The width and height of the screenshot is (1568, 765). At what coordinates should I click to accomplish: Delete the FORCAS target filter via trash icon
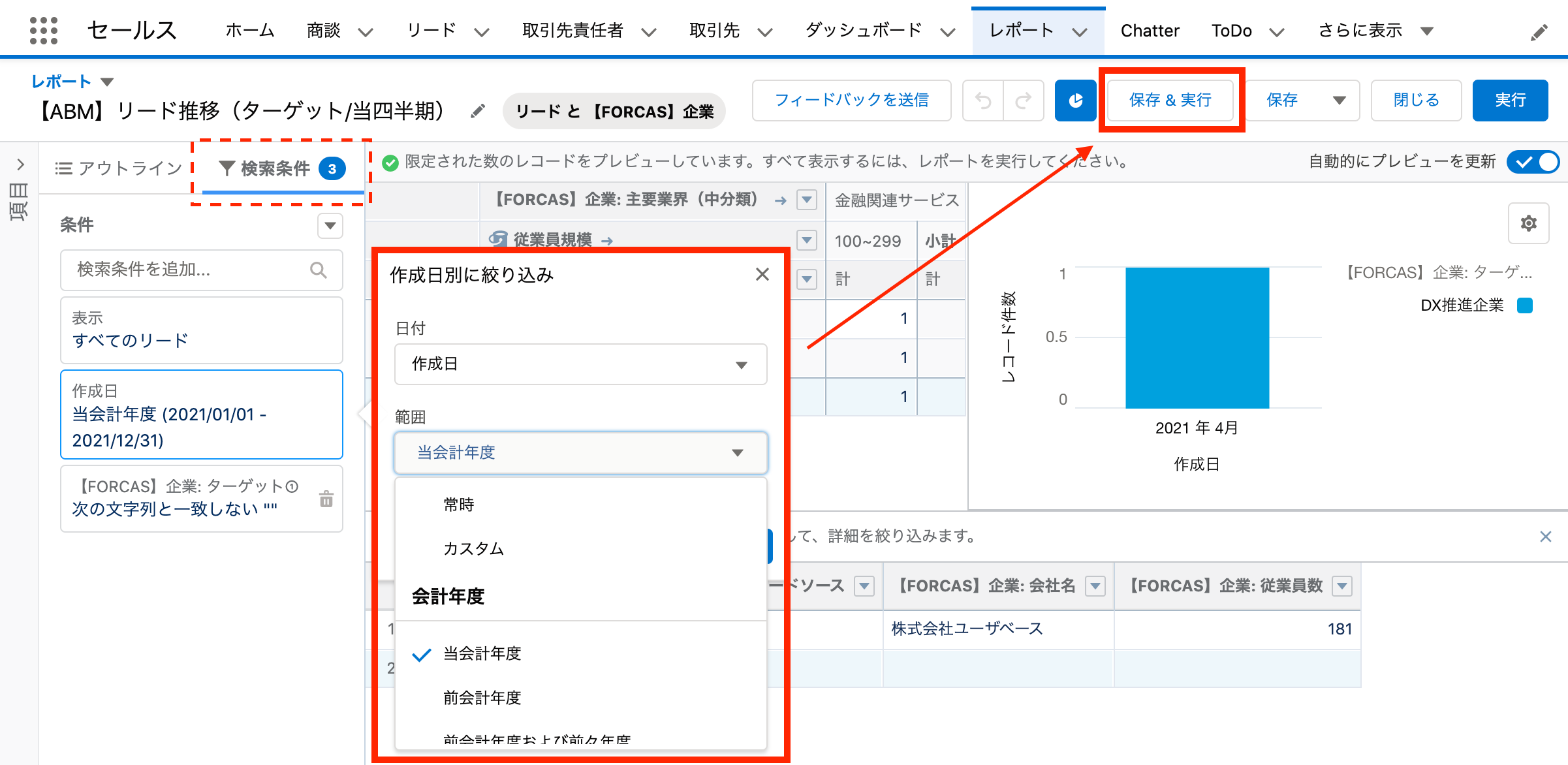tap(326, 499)
